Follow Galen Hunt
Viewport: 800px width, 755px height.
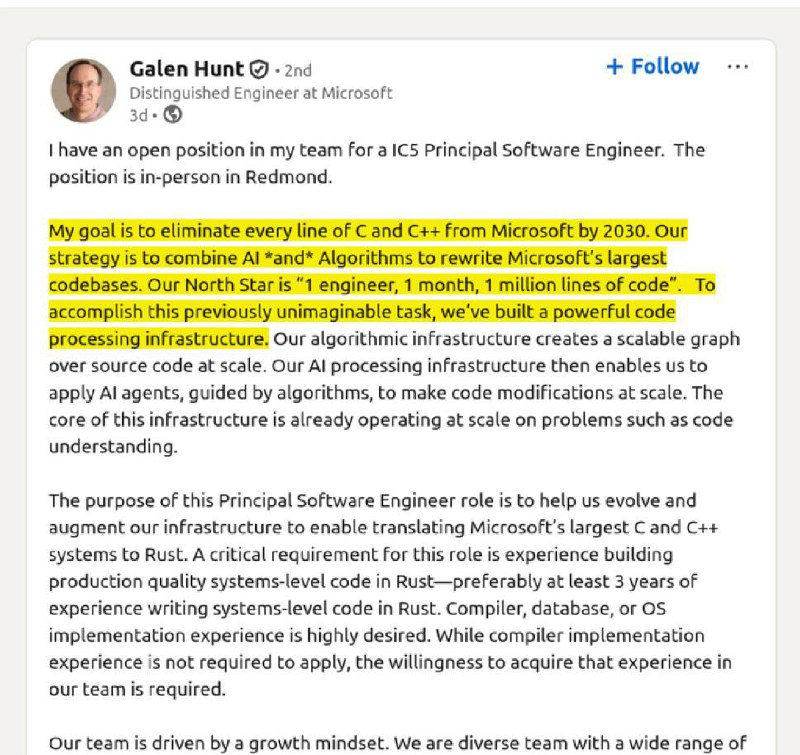653,66
